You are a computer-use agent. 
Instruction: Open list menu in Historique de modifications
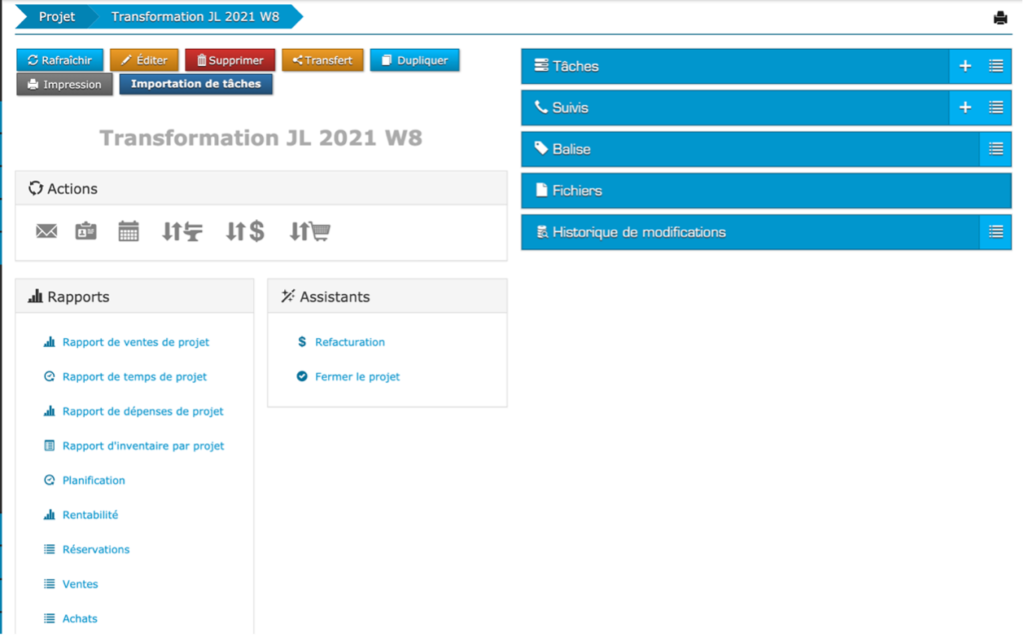click(996, 232)
